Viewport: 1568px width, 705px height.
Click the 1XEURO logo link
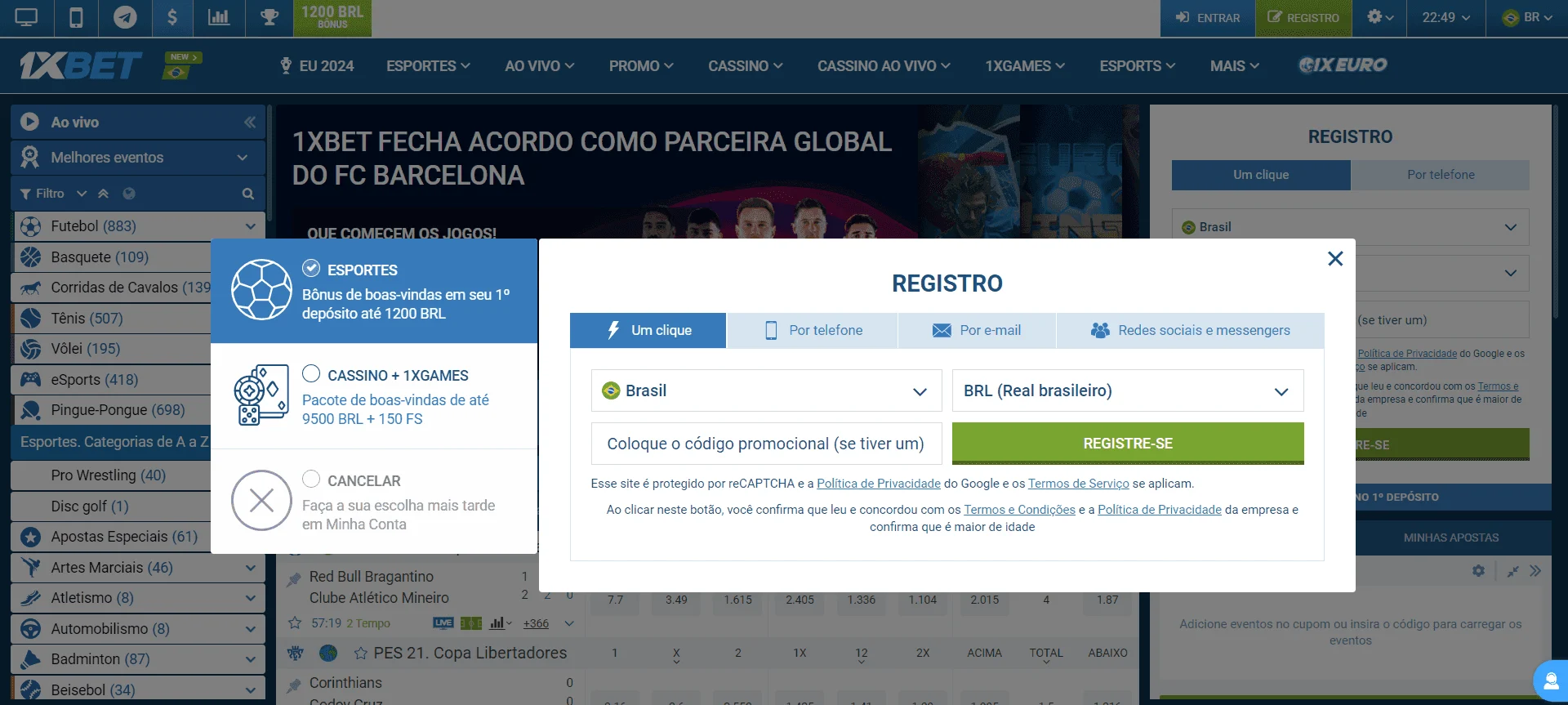[x=1343, y=65]
